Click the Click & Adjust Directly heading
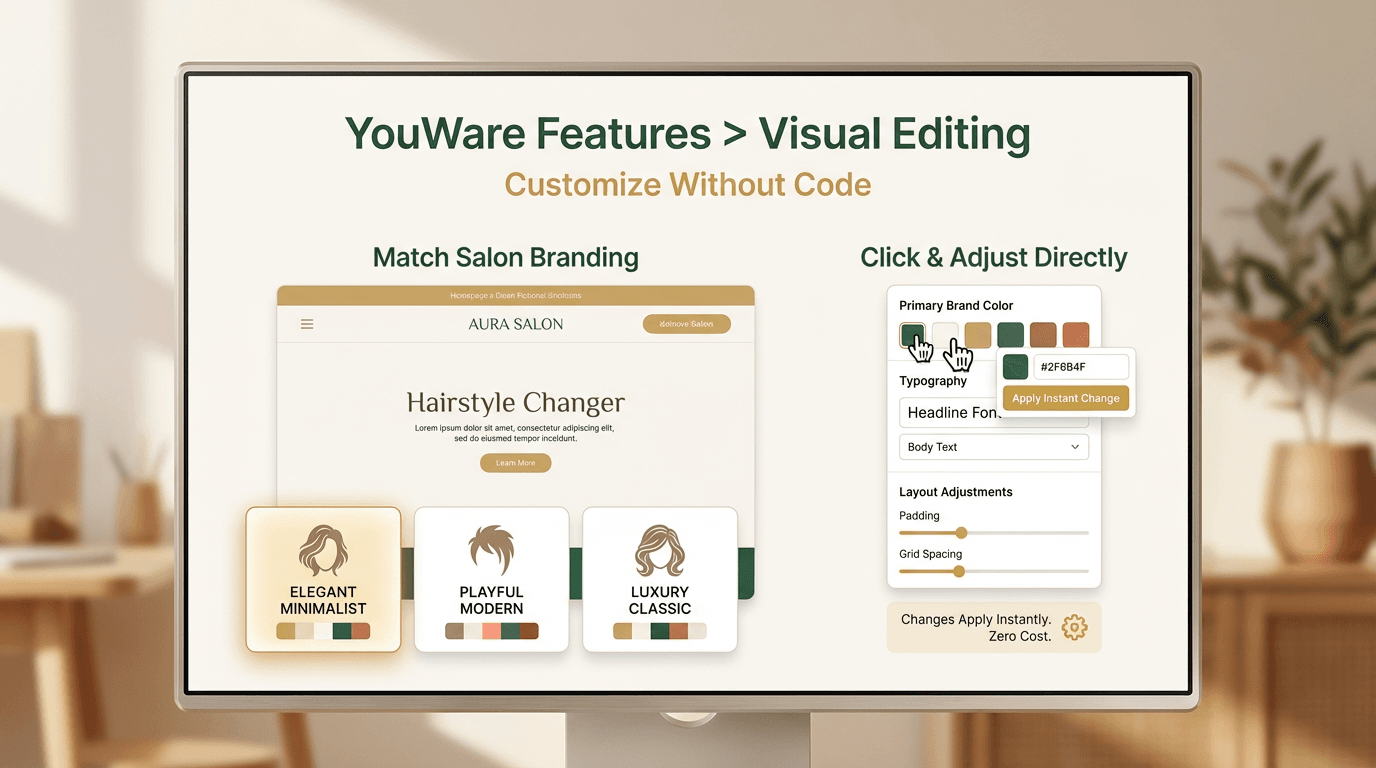Image resolution: width=1376 pixels, height=768 pixels. coord(994,258)
